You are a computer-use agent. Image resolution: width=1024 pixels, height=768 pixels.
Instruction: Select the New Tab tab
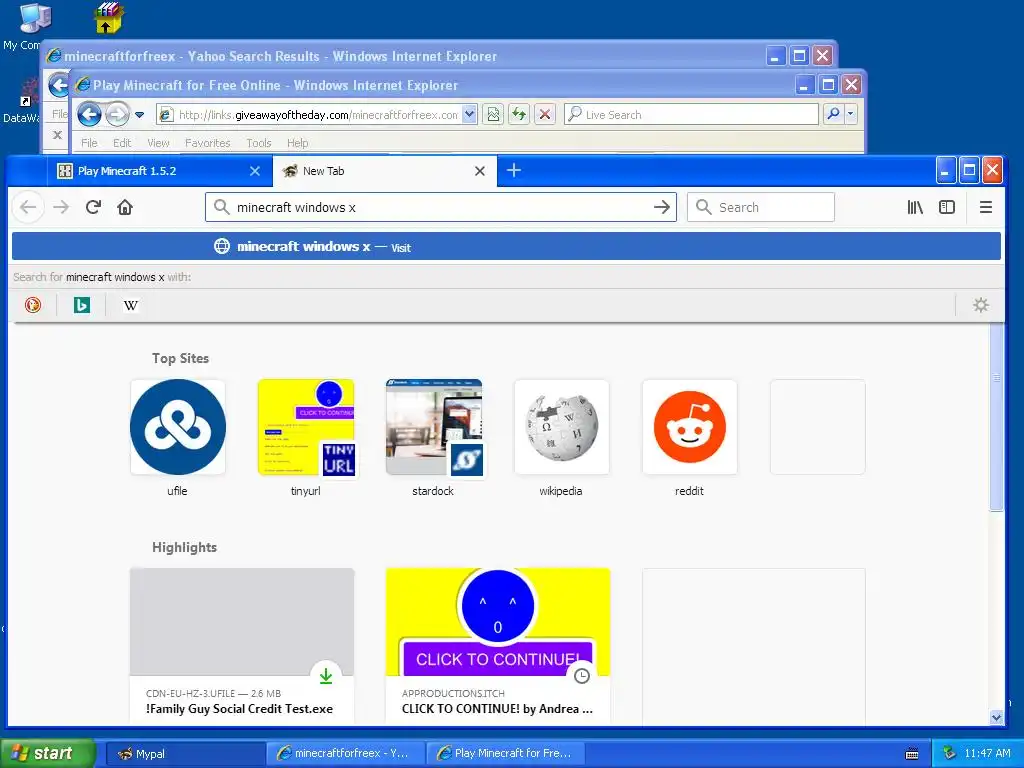click(385, 171)
